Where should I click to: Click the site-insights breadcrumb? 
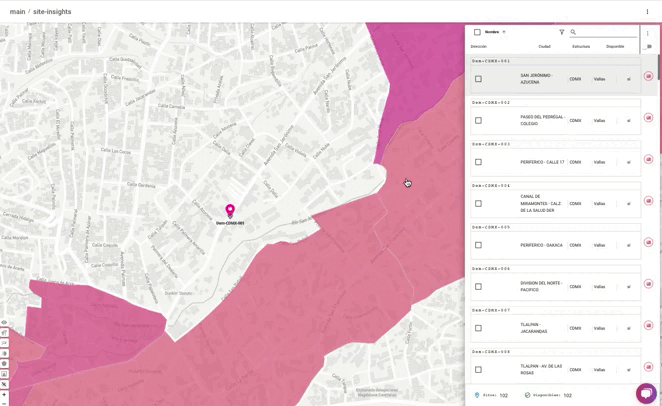click(x=52, y=11)
